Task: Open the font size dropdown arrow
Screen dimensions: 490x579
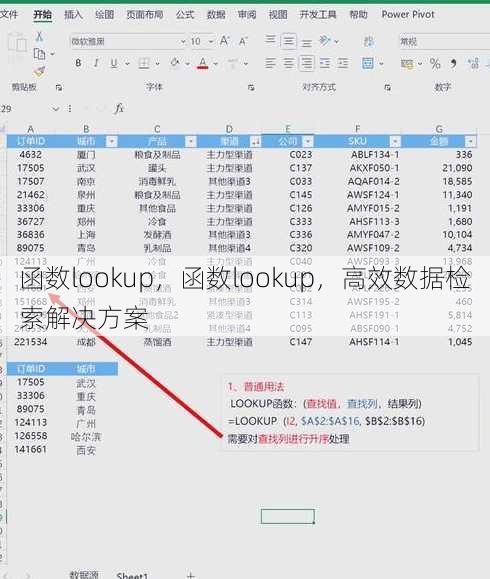Action: coord(211,42)
